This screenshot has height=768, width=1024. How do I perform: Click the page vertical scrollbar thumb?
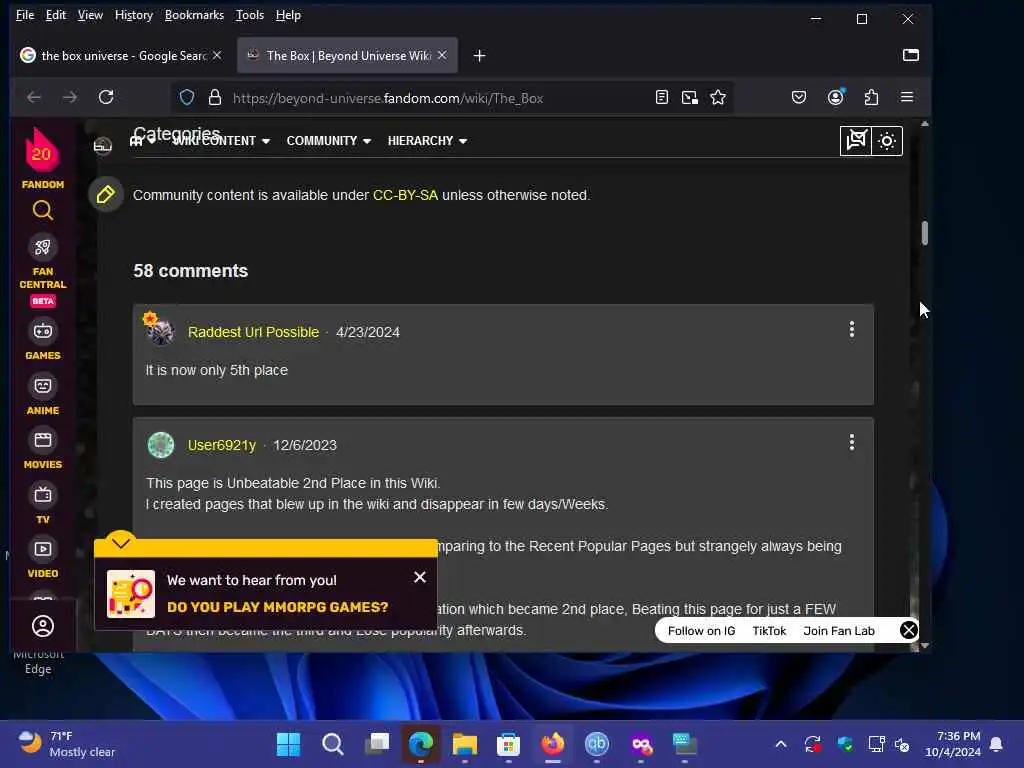[x=925, y=233]
